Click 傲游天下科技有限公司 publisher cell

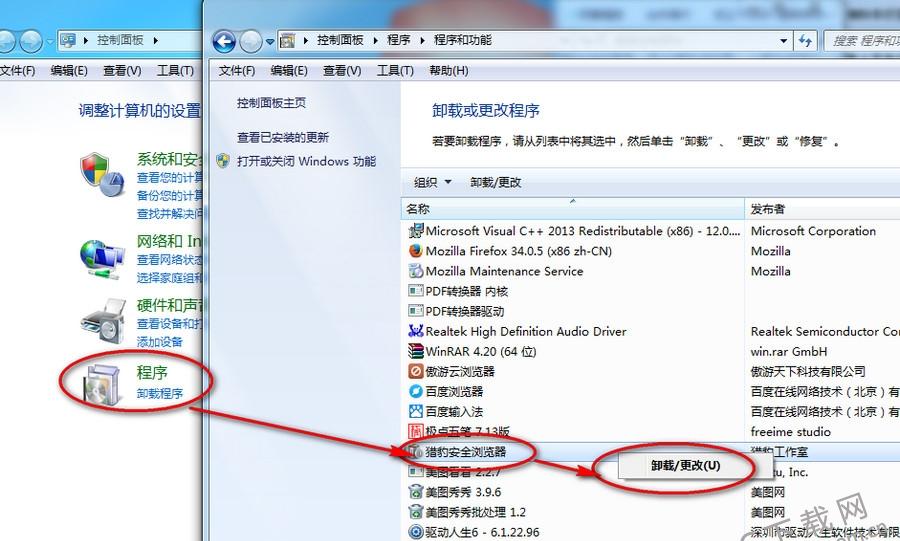(x=808, y=371)
